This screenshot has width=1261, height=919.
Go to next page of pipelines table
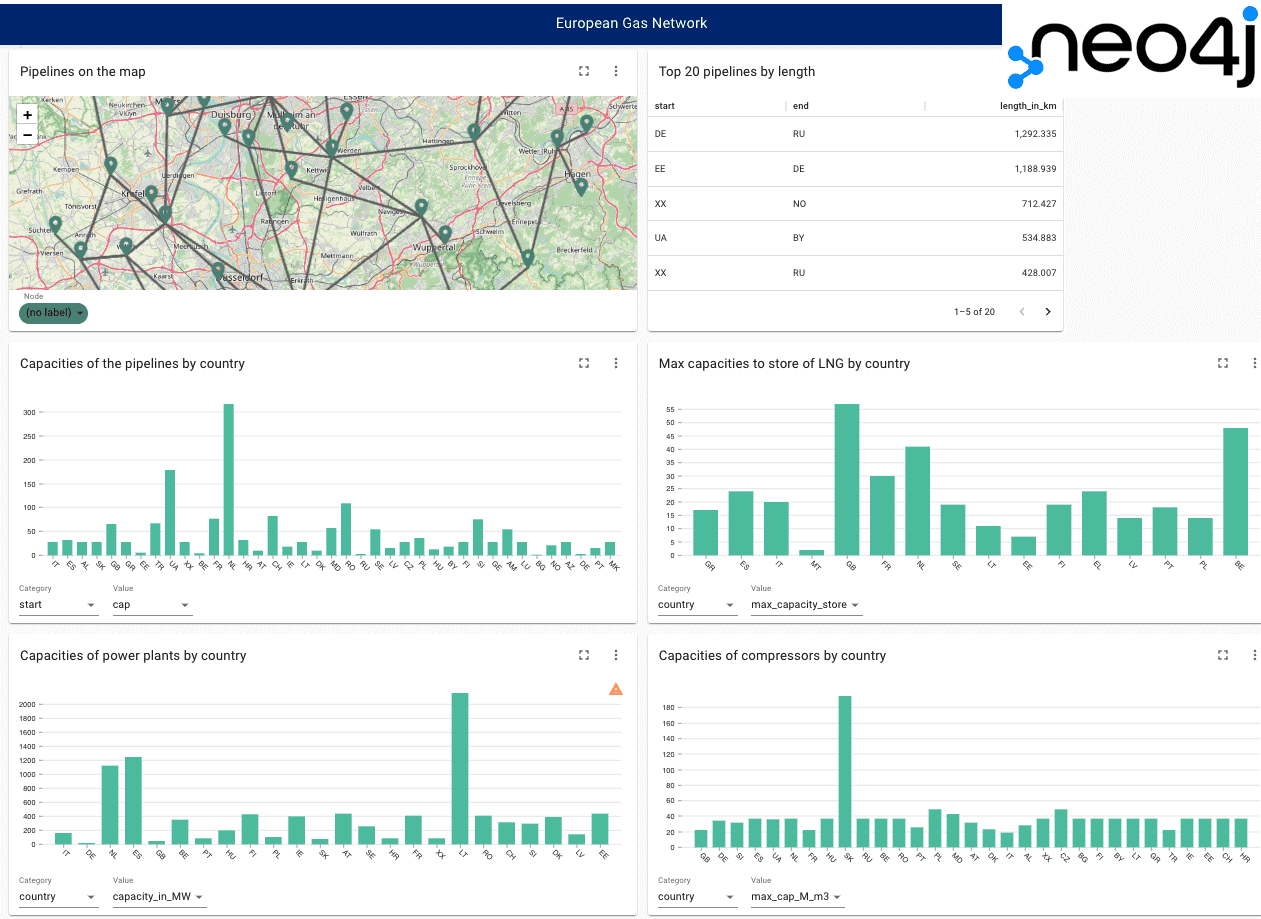(x=1048, y=312)
